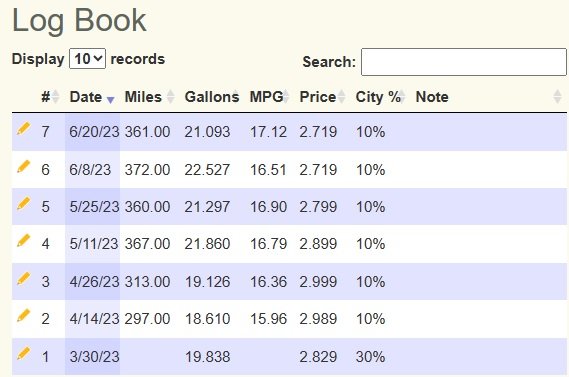Viewport: 569px width, 377px height.
Task: Sort by the Gallons column header
Action: click(x=212, y=97)
